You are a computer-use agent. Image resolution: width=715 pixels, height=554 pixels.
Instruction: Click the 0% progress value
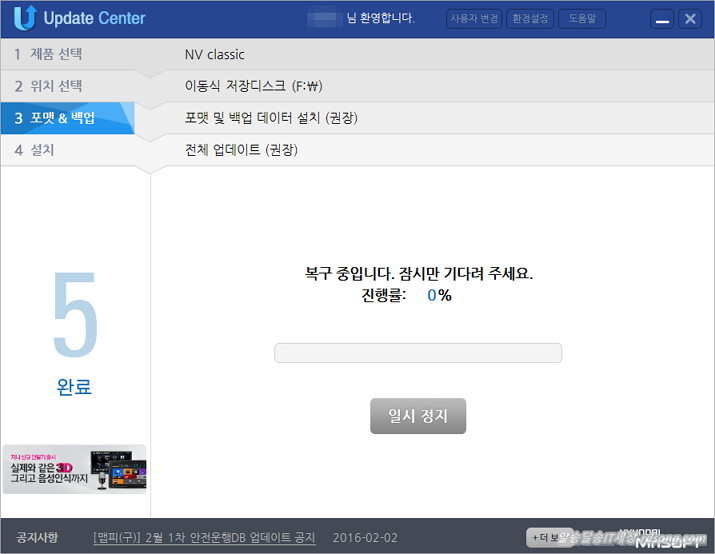[x=439, y=295]
